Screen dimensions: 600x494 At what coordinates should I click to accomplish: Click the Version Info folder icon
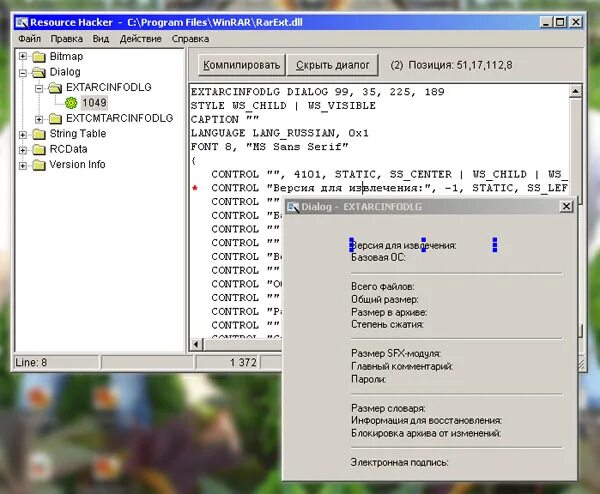[39, 165]
